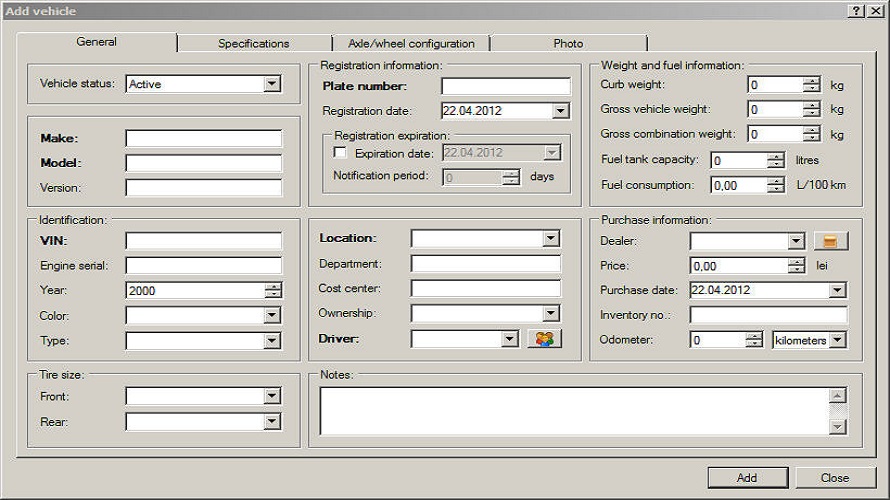Enable the Expiration date checkbox
890x500 pixels.
(340, 153)
